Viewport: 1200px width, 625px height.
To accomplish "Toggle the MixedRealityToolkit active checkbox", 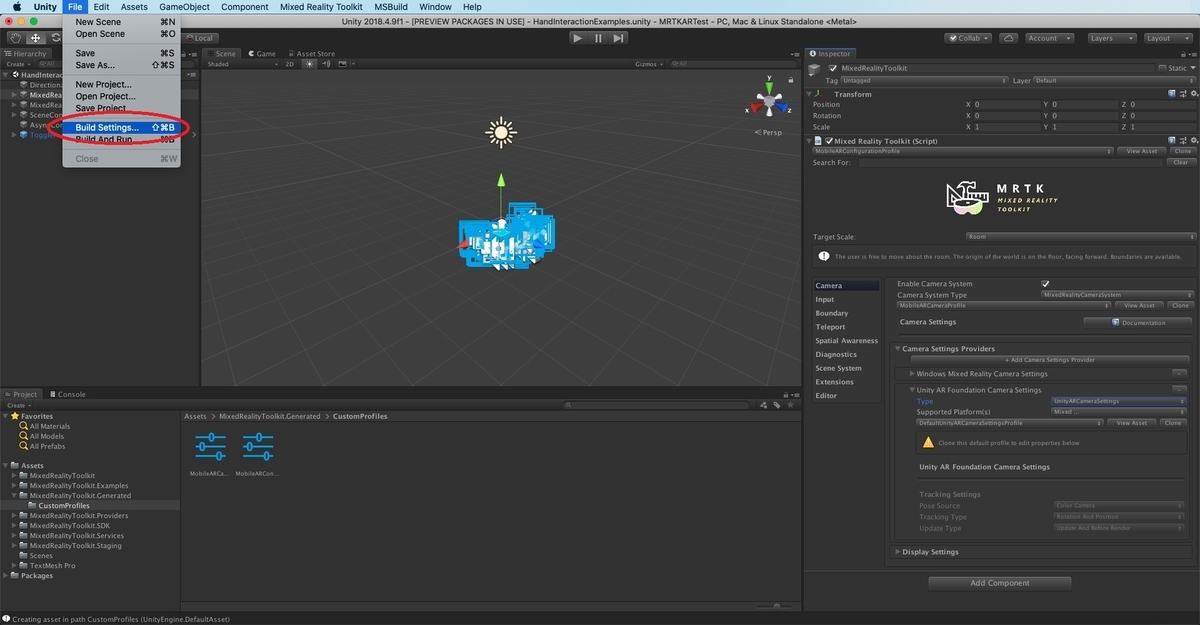I will [832, 69].
